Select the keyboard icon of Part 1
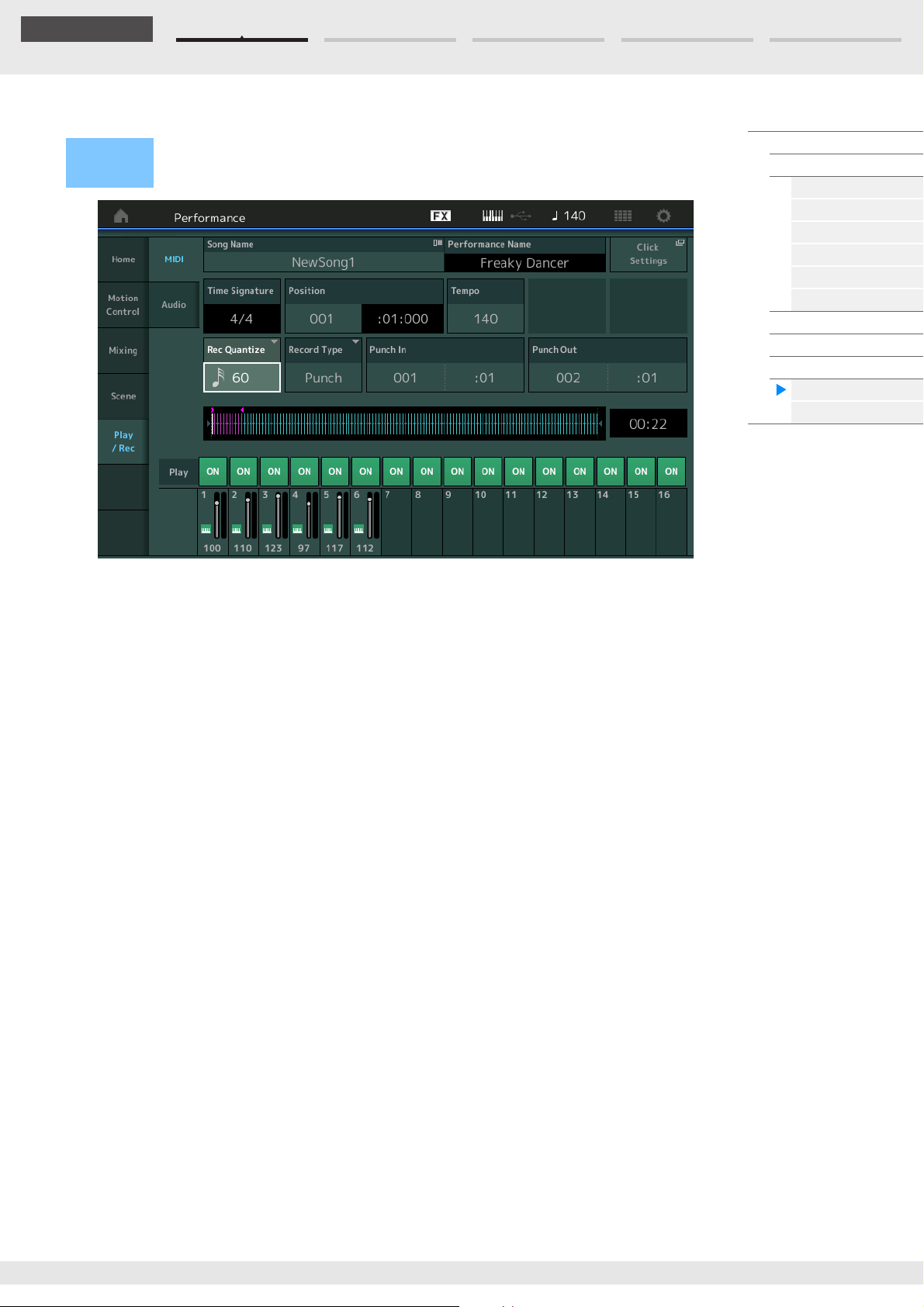Viewport: 924px width, 1307px height. pos(206,530)
